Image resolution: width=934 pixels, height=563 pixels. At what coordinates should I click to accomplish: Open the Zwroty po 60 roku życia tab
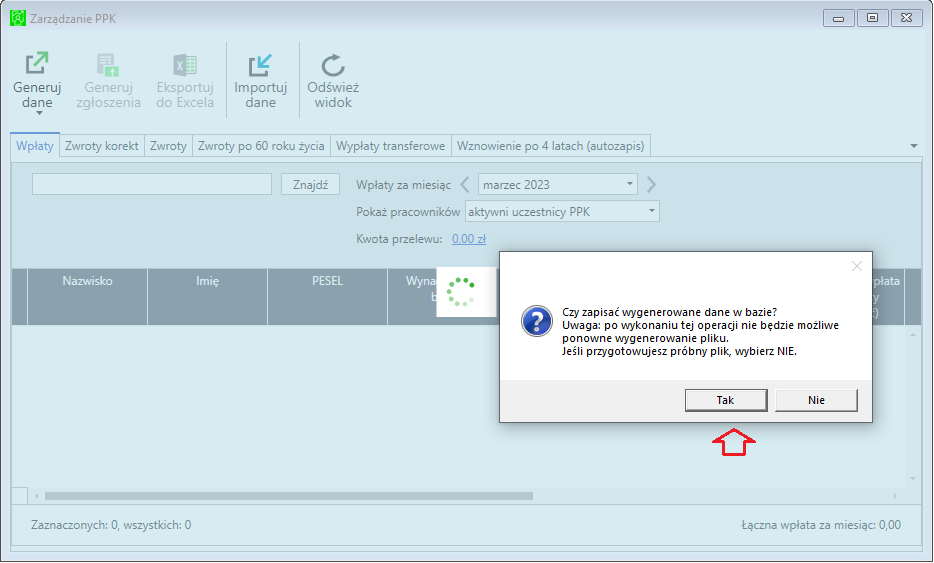[261, 146]
